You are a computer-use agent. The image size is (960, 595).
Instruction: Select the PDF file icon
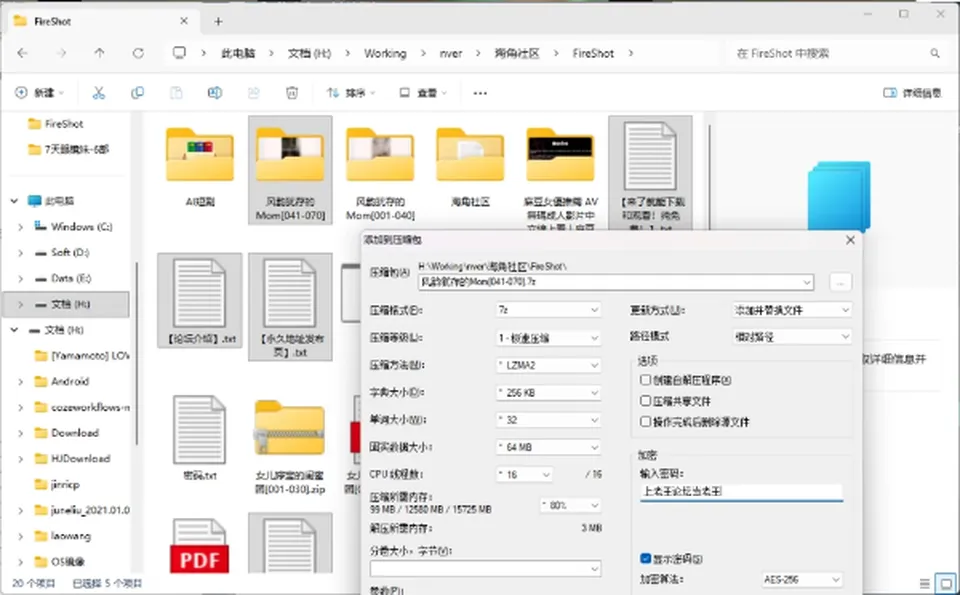[x=200, y=545]
